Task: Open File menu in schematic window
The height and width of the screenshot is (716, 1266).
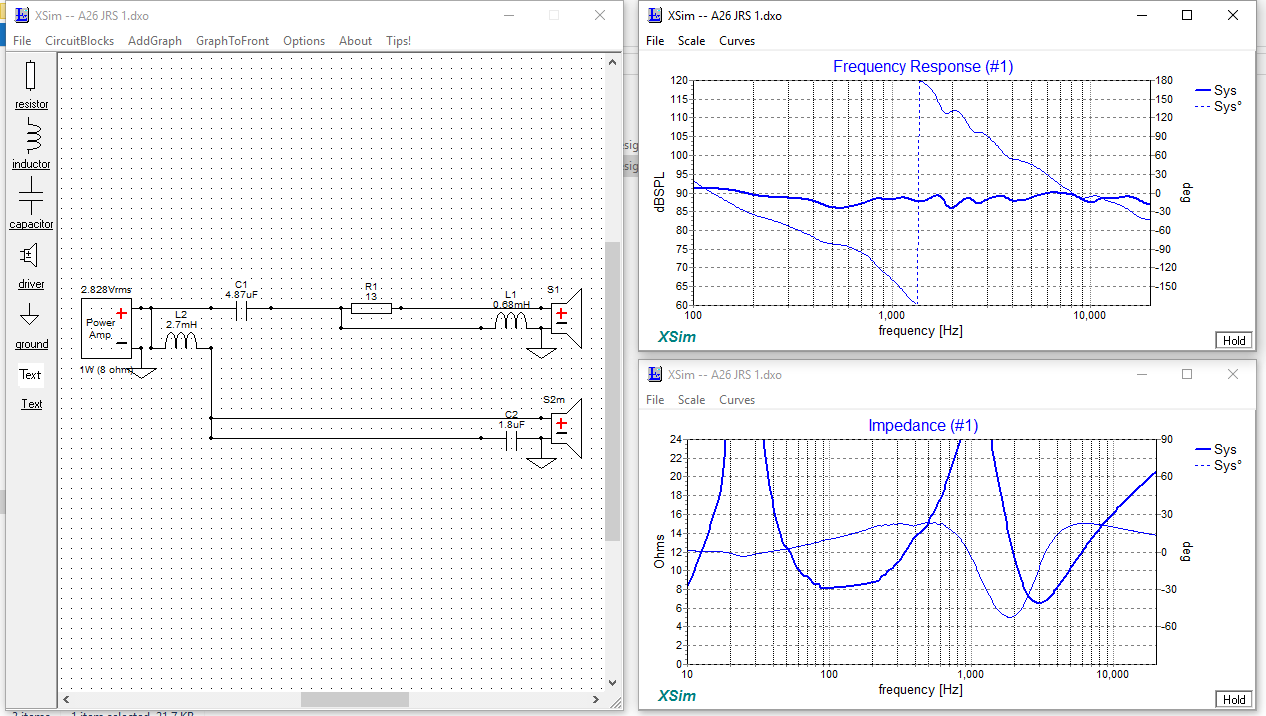Action: click(x=22, y=41)
